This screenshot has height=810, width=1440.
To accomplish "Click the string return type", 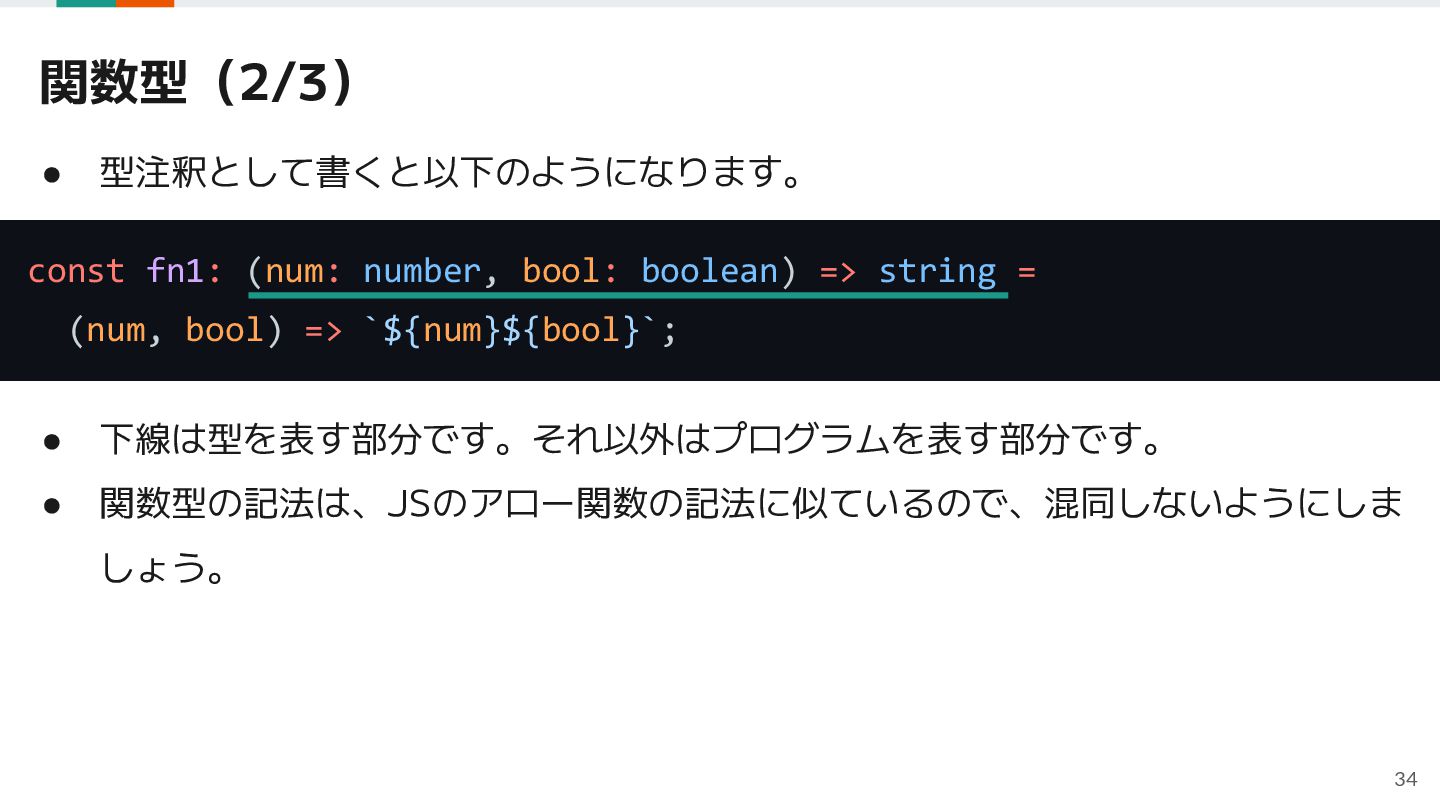I will pos(937,271).
